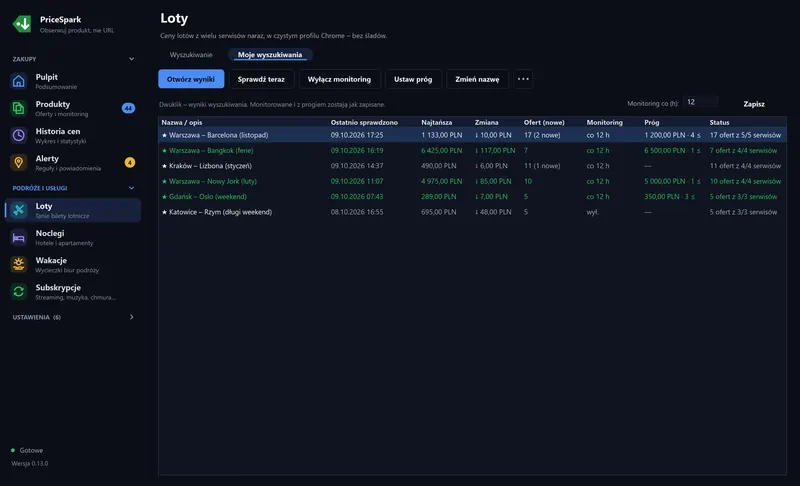Select Warszawa – Barcelona (listopad) row name
Viewport: 800px width, 486px height.
(x=218, y=135)
